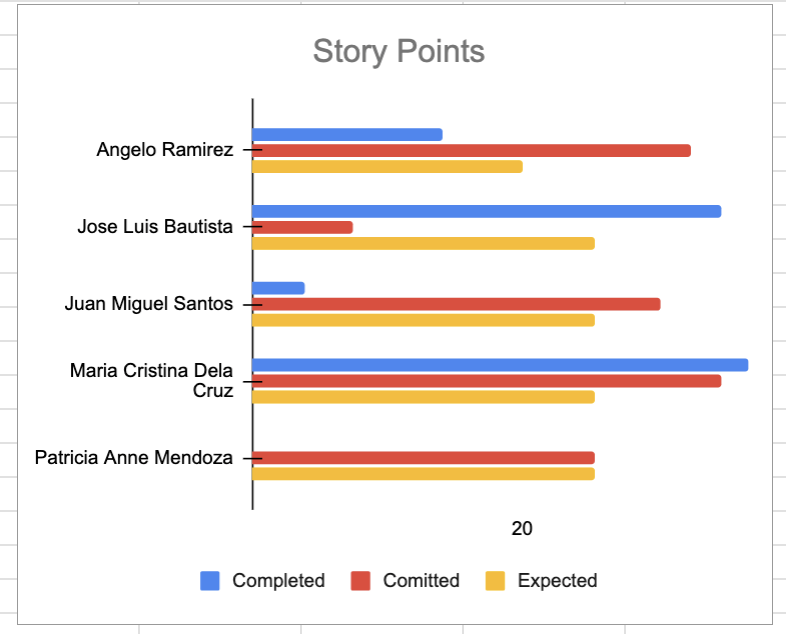The width and height of the screenshot is (786, 634).
Task: Select Maria Cristina Dela Cruz's blue bar
Action: 500,364
